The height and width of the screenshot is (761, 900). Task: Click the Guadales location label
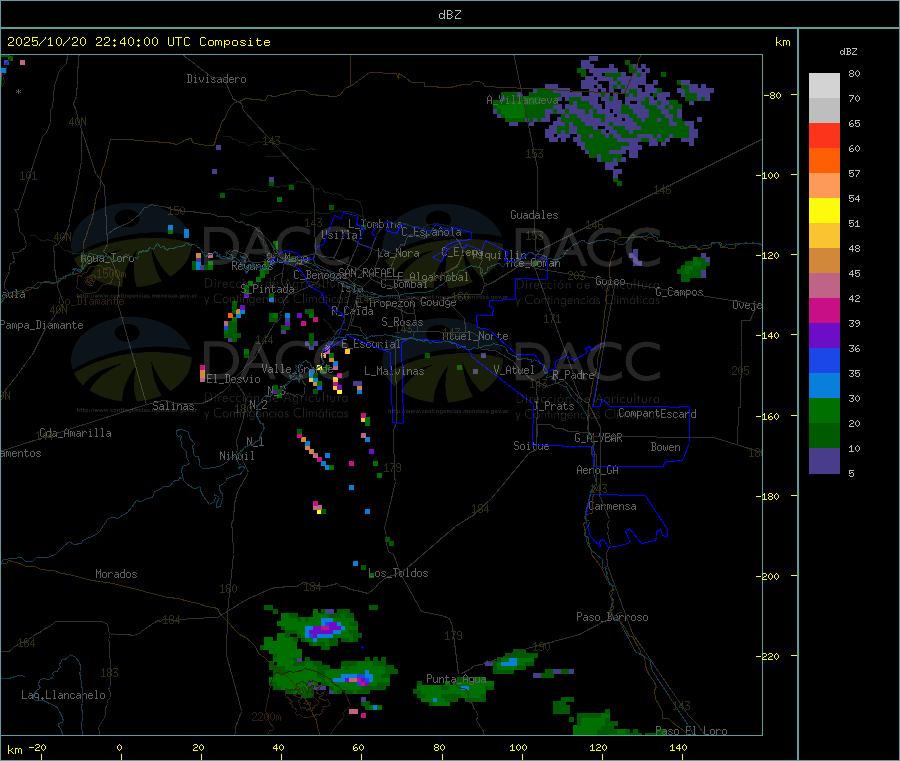(534, 215)
